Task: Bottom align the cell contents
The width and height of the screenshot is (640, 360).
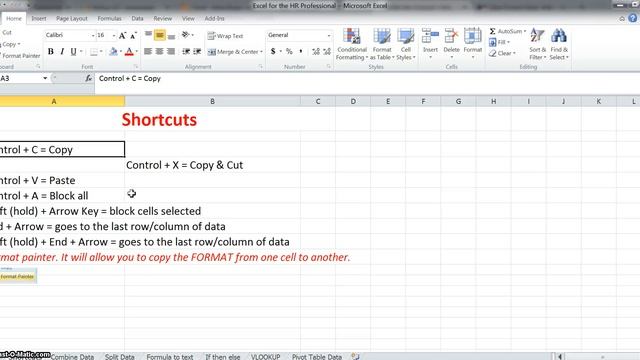Action: (171, 36)
